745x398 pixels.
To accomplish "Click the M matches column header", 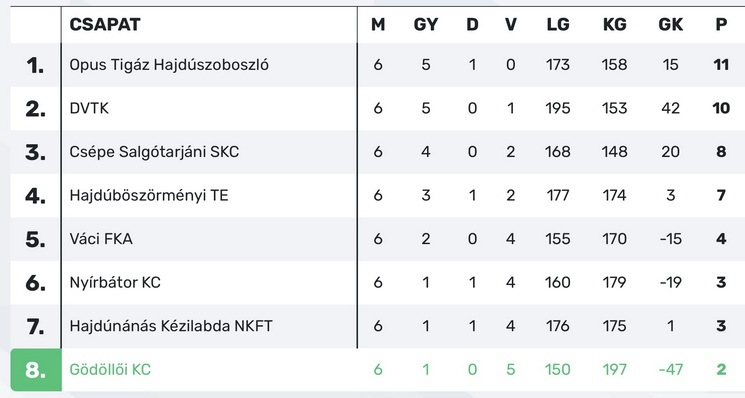I will pos(378,25).
